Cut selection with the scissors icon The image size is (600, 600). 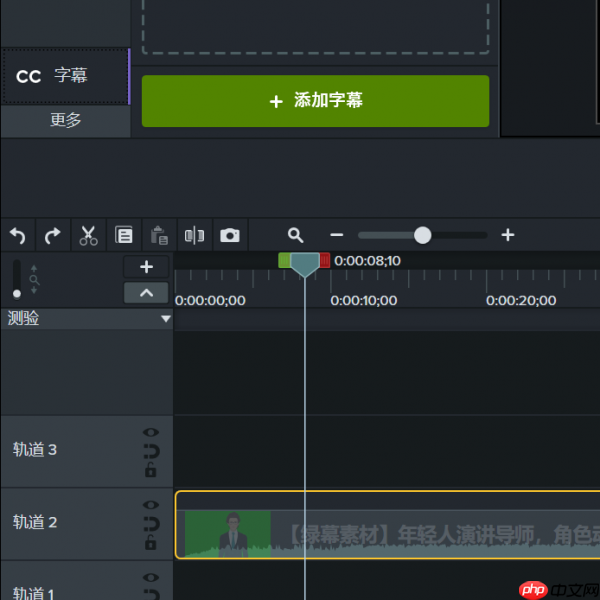(x=88, y=236)
